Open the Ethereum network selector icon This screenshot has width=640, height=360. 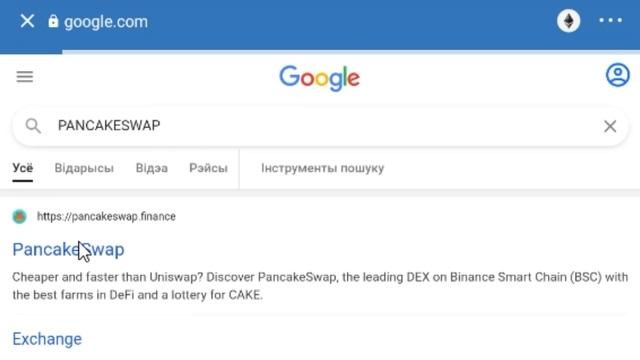click(569, 20)
